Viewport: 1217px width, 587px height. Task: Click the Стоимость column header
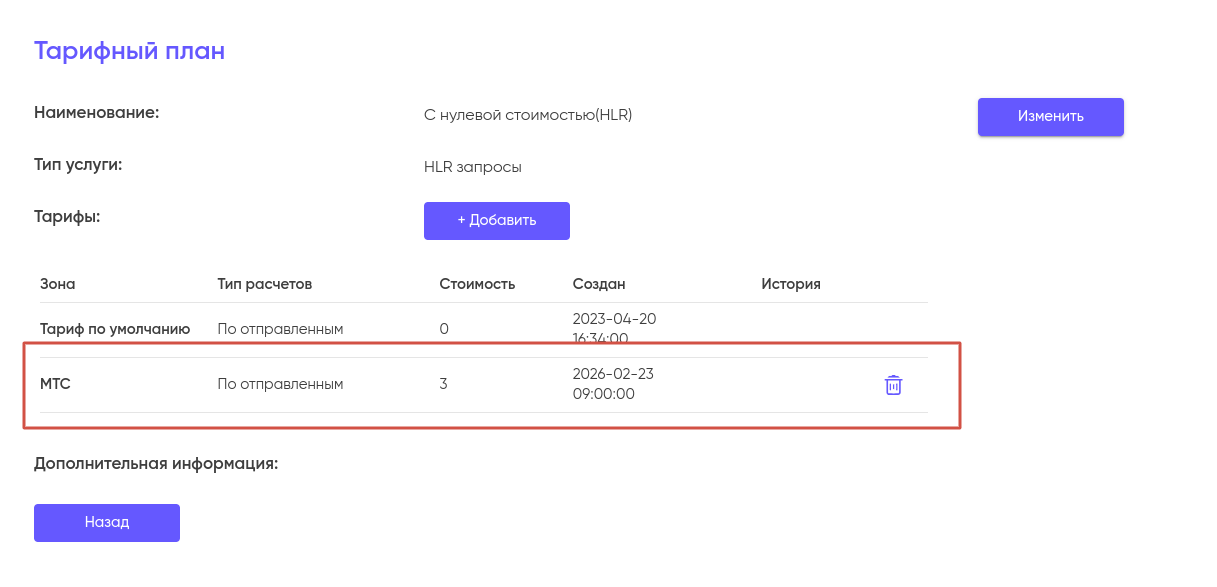coord(477,284)
